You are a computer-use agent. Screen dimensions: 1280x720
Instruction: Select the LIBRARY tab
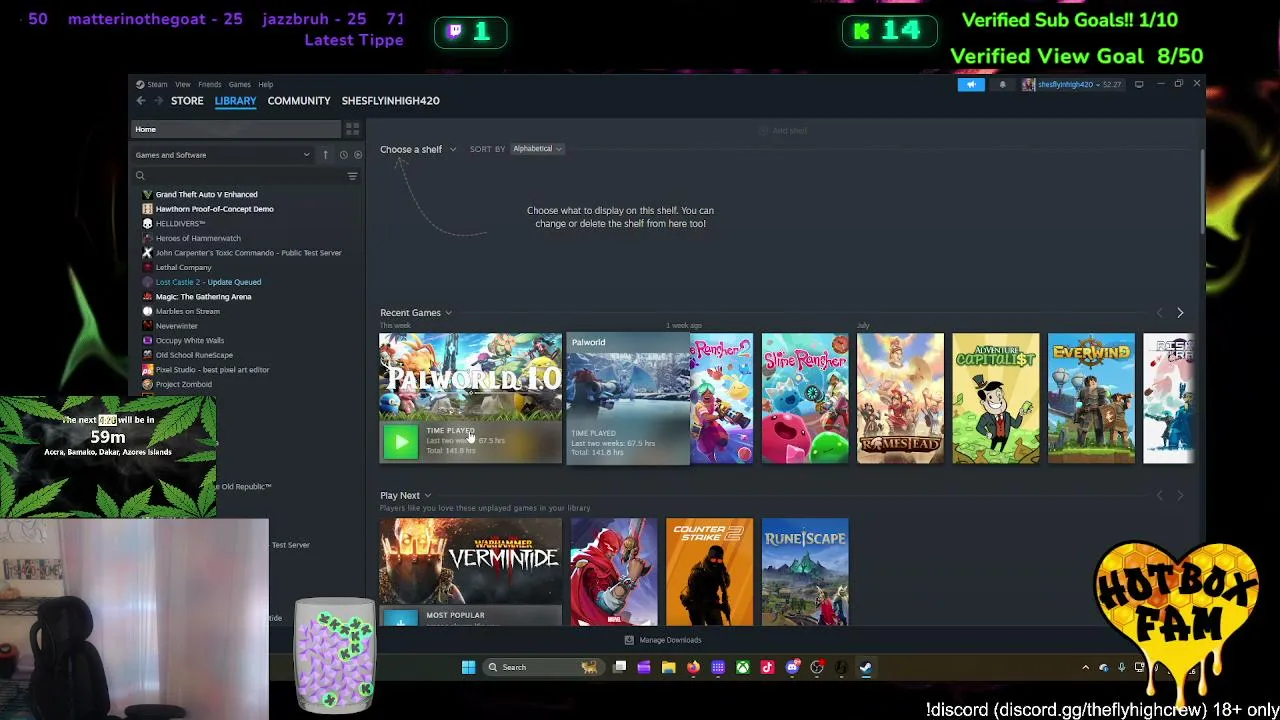pyautogui.click(x=235, y=101)
